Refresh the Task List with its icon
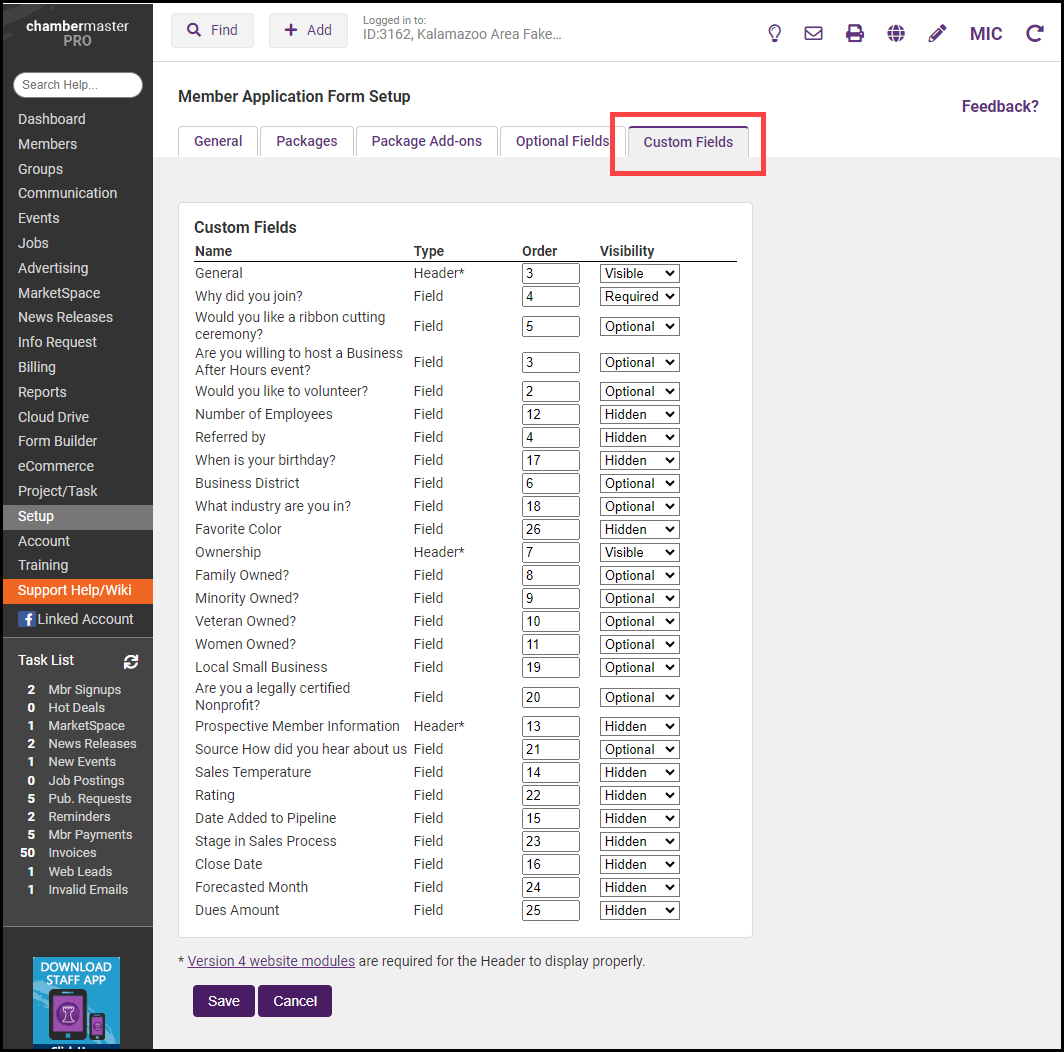The image size is (1064, 1052). (x=131, y=661)
